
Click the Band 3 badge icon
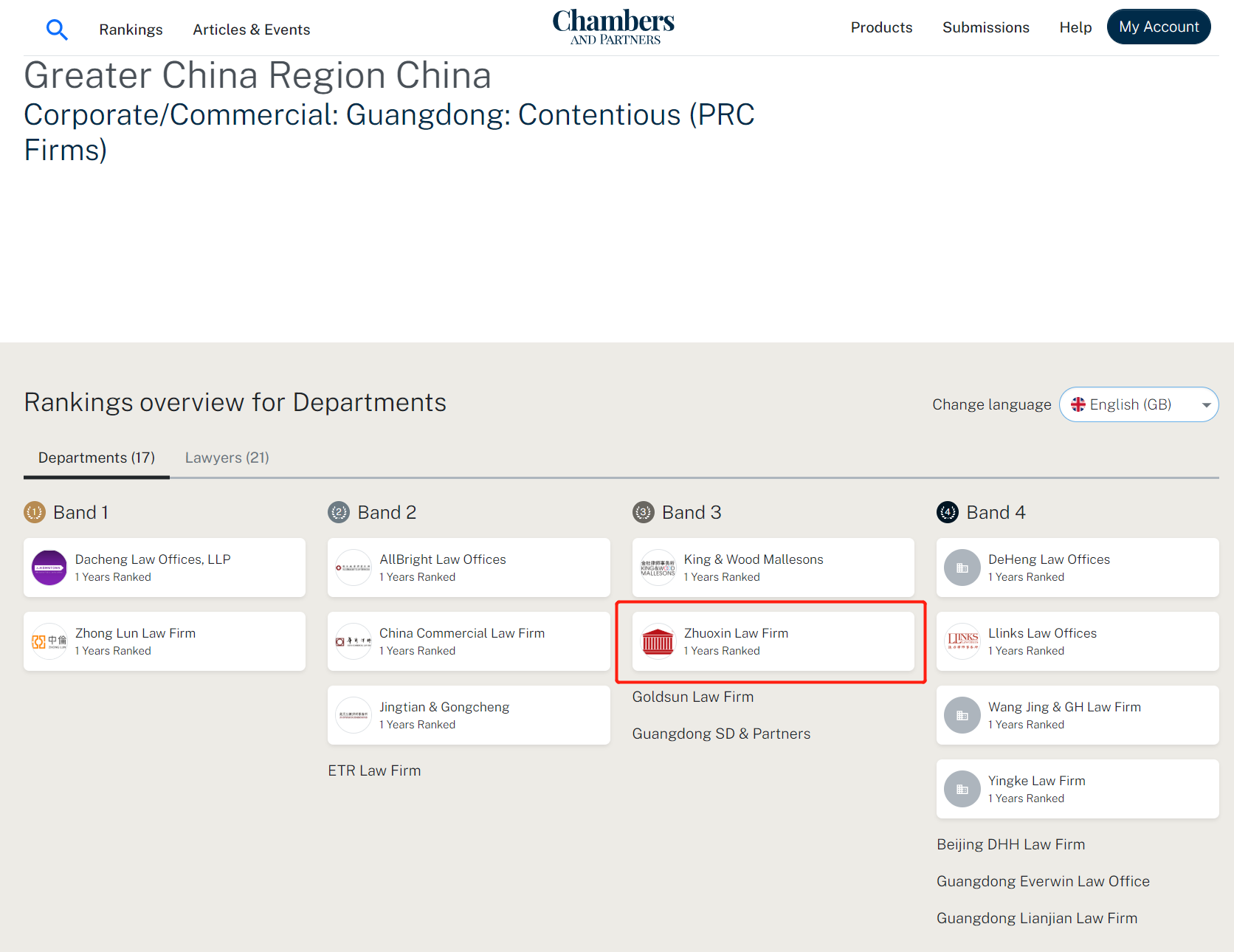[644, 512]
